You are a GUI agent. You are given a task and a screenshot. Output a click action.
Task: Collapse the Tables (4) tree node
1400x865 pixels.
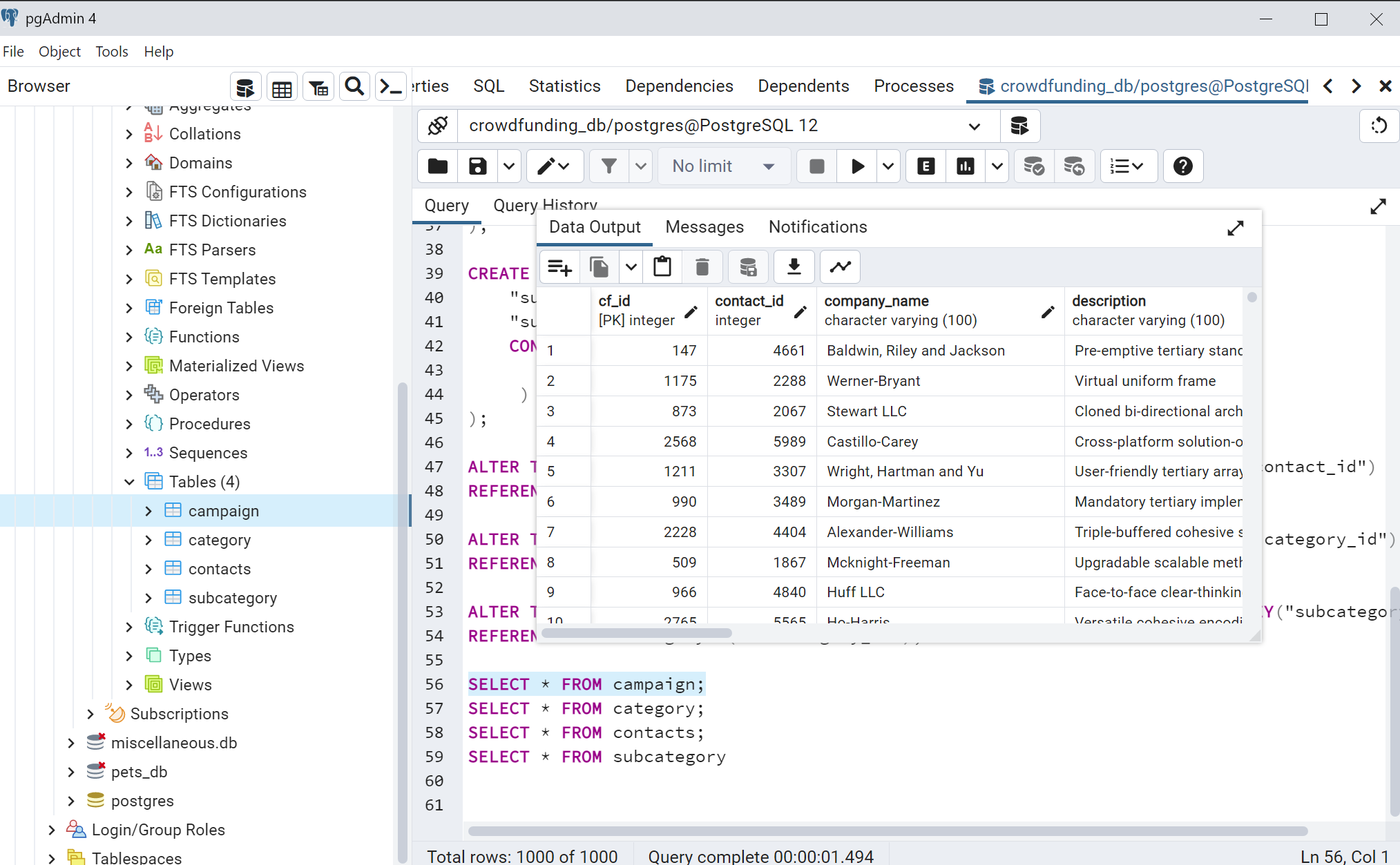pyautogui.click(x=129, y=482)
